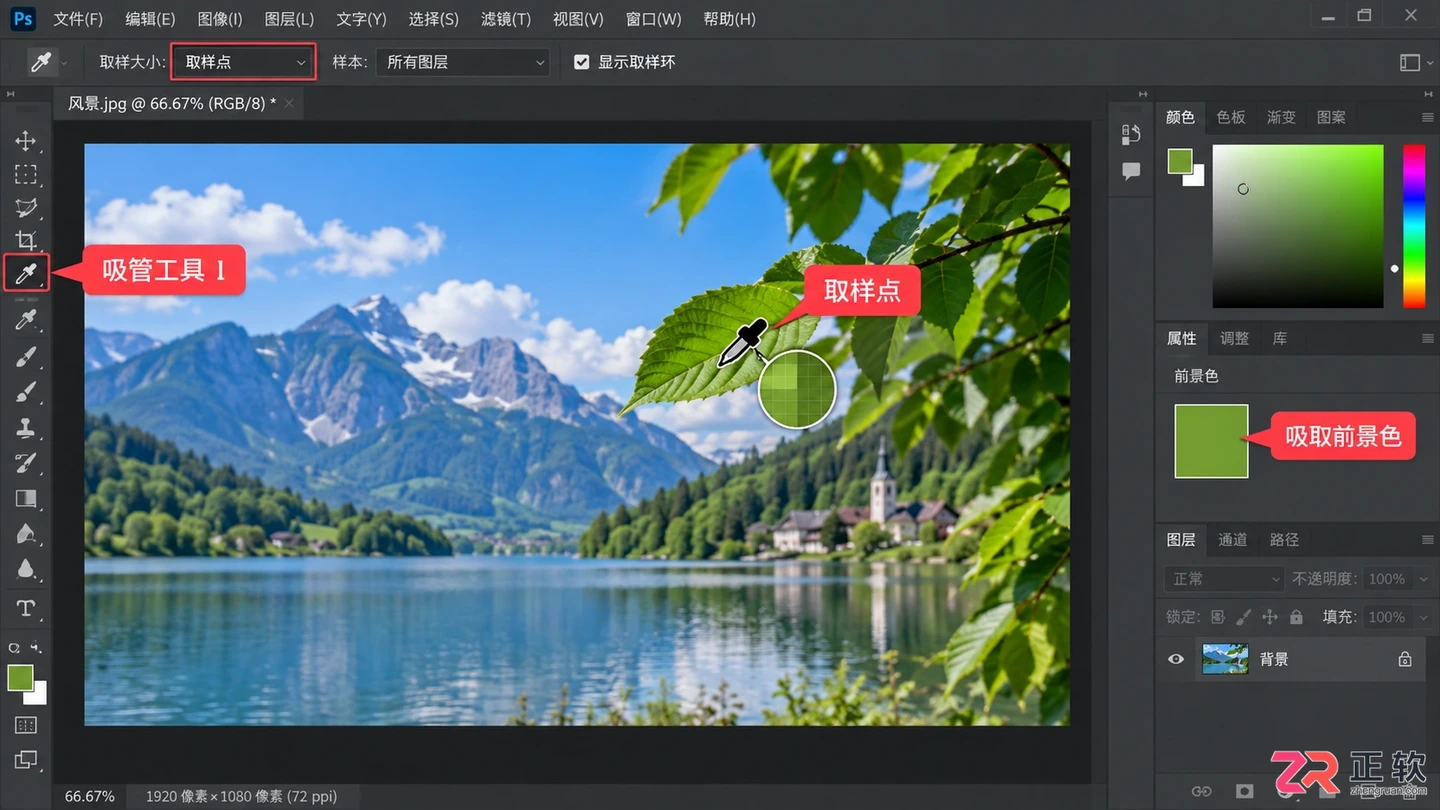
Task: Select the Blur droplet tool
Action: click(x=26, y=569)
